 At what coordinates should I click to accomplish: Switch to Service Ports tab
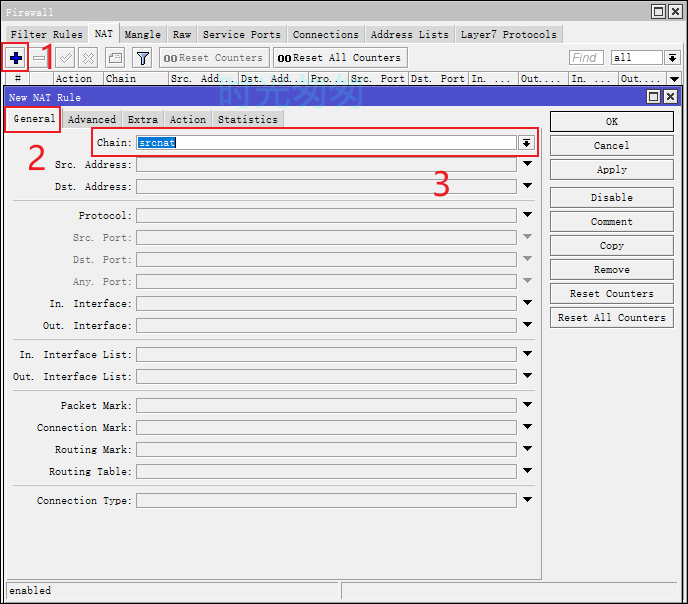pyautogui.click(x=242, y=34)
